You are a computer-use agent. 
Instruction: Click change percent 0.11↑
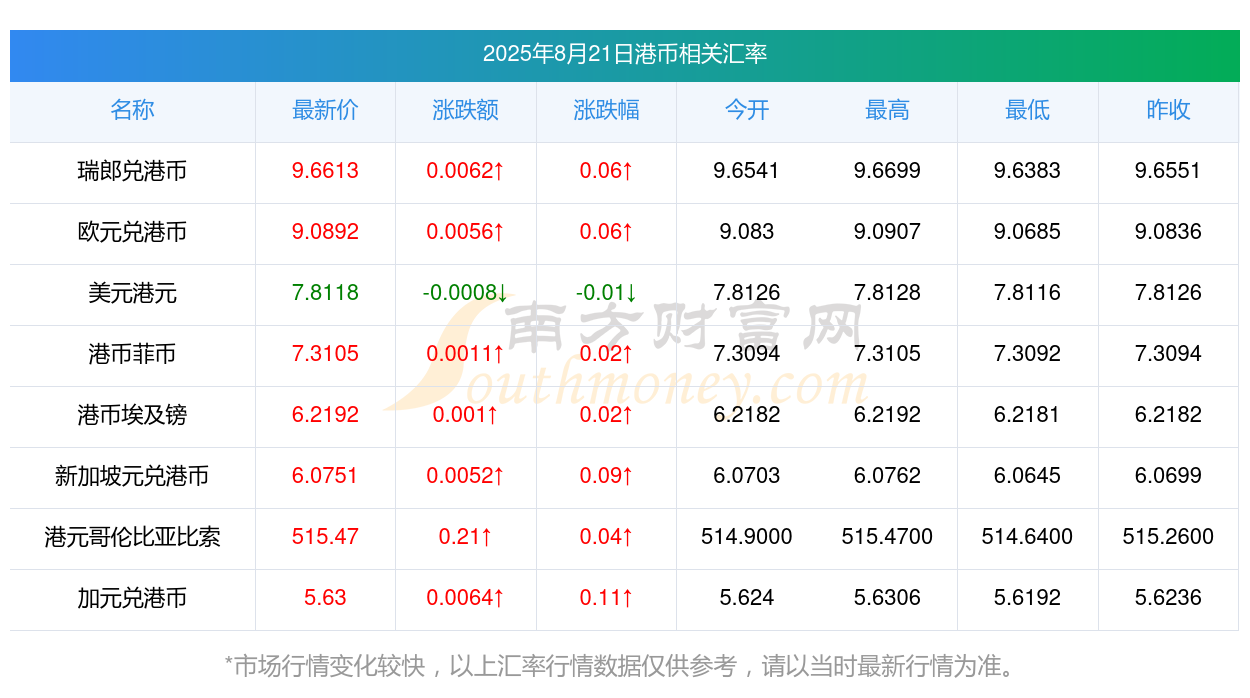coord(606,598)
